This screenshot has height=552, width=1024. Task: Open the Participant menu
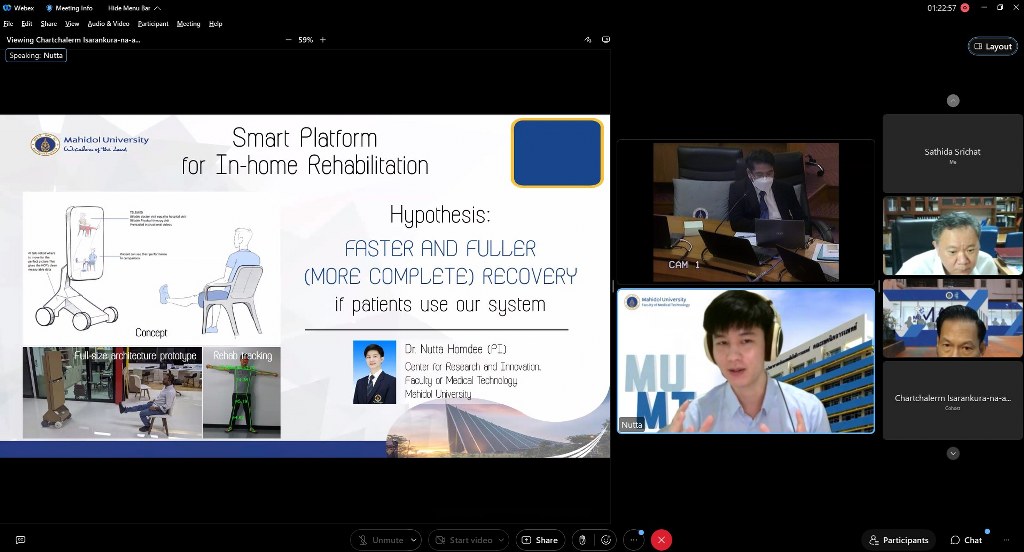[x=153, y=23]
